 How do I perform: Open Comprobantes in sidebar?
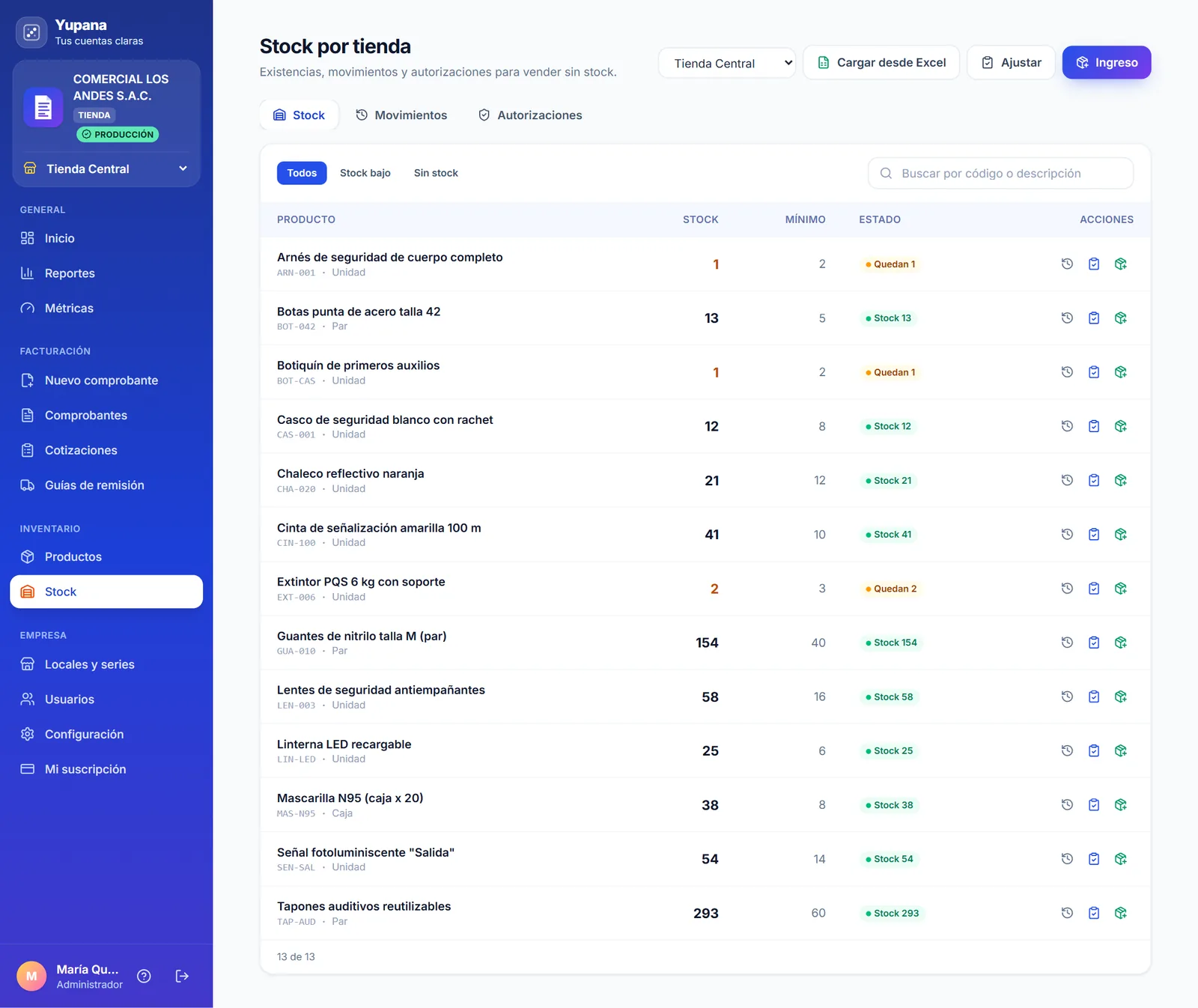(106, 415)
